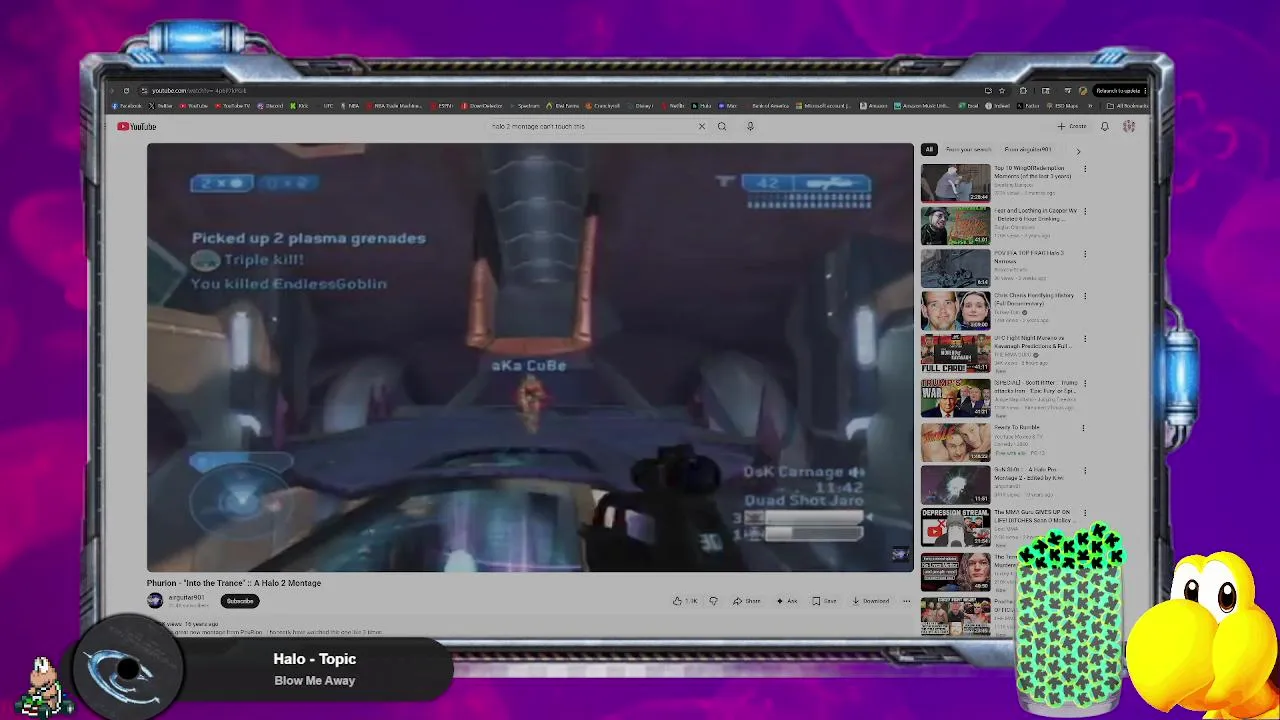
Task: Open the Bank of America bookmark
Action: [x=766, y=106]
